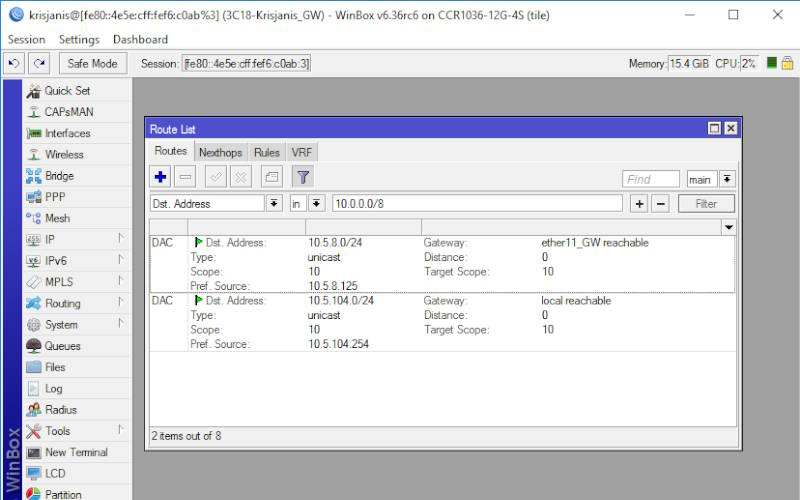This screenshot has width=800, height=500.
Task: Close the Route List window
Action: 731,129
